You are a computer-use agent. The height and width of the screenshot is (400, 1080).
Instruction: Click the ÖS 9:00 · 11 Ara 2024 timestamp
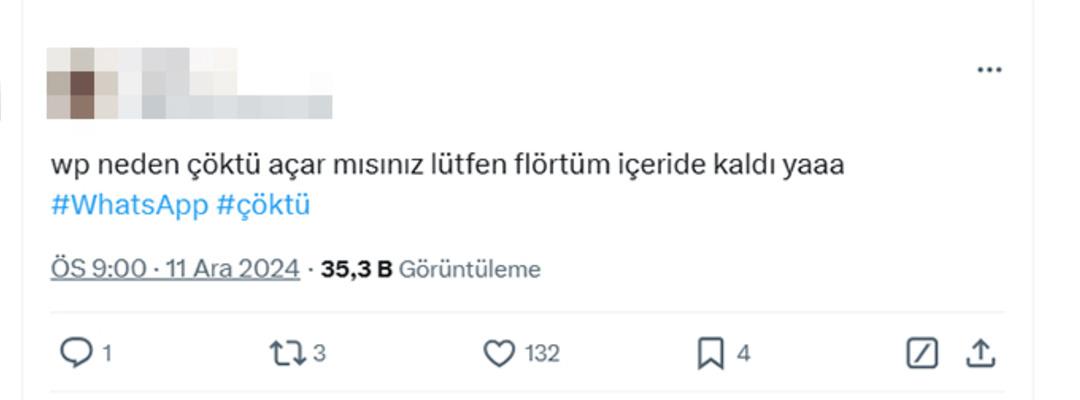(x=175, y=269)
